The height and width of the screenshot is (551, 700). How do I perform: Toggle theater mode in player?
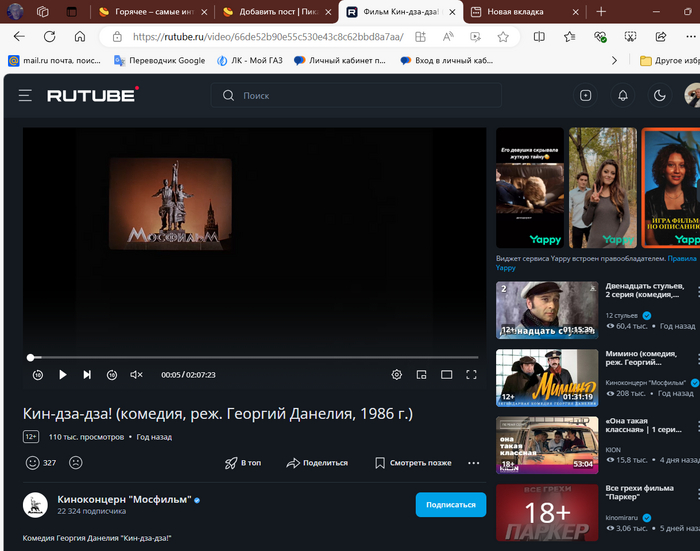[x=446, y=375]
